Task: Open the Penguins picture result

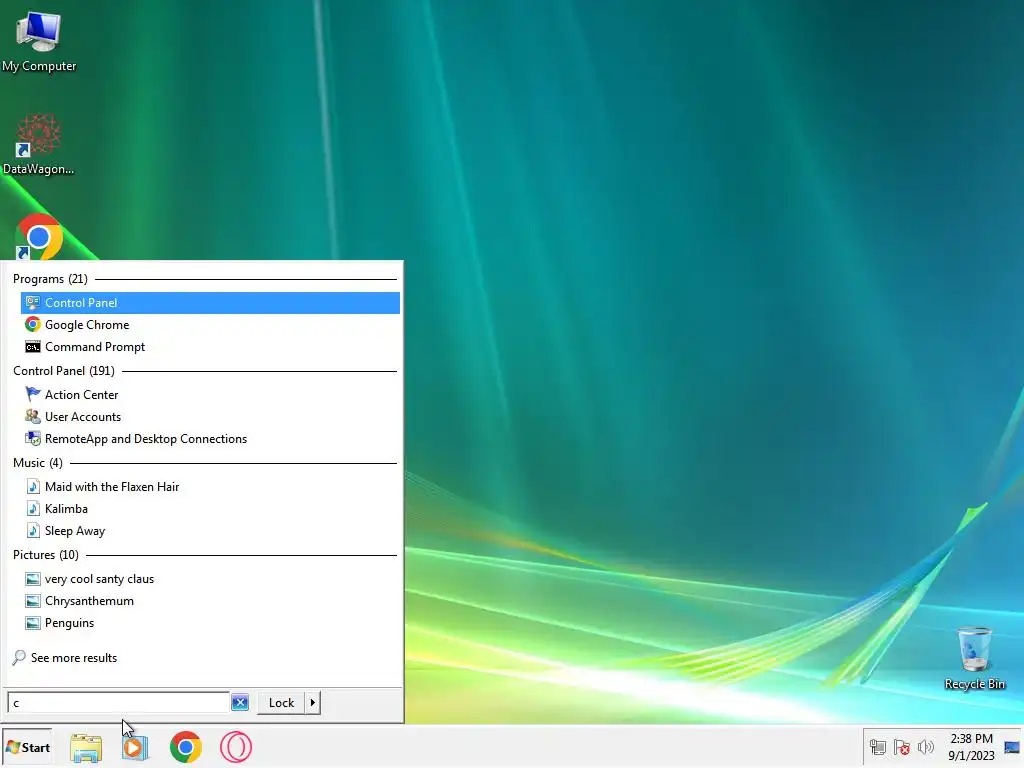Action: click(x=210, y=623)
